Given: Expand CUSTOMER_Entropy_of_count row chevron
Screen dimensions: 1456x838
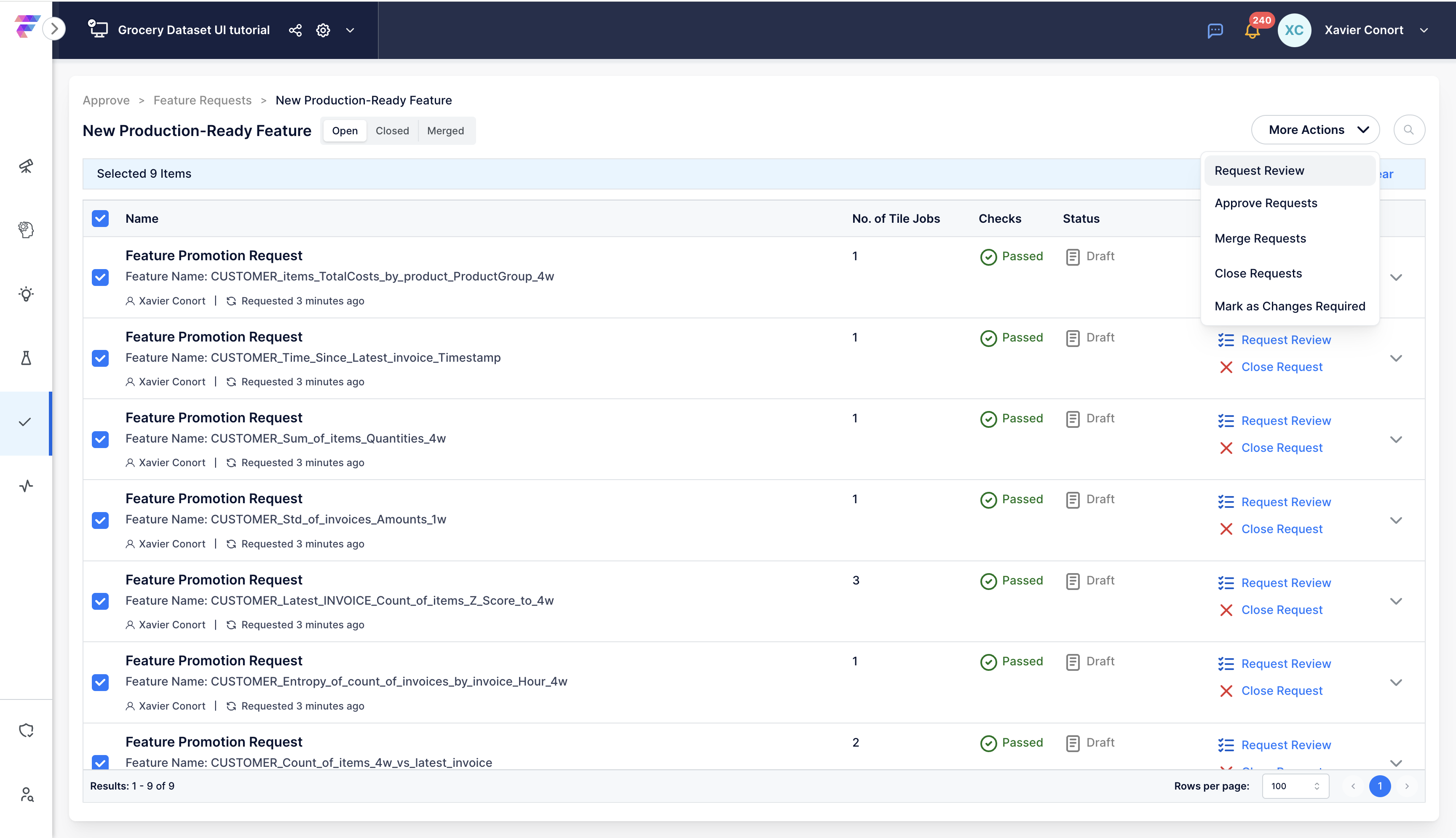Looking at the screenshot, I should (x=1396, y=683).
